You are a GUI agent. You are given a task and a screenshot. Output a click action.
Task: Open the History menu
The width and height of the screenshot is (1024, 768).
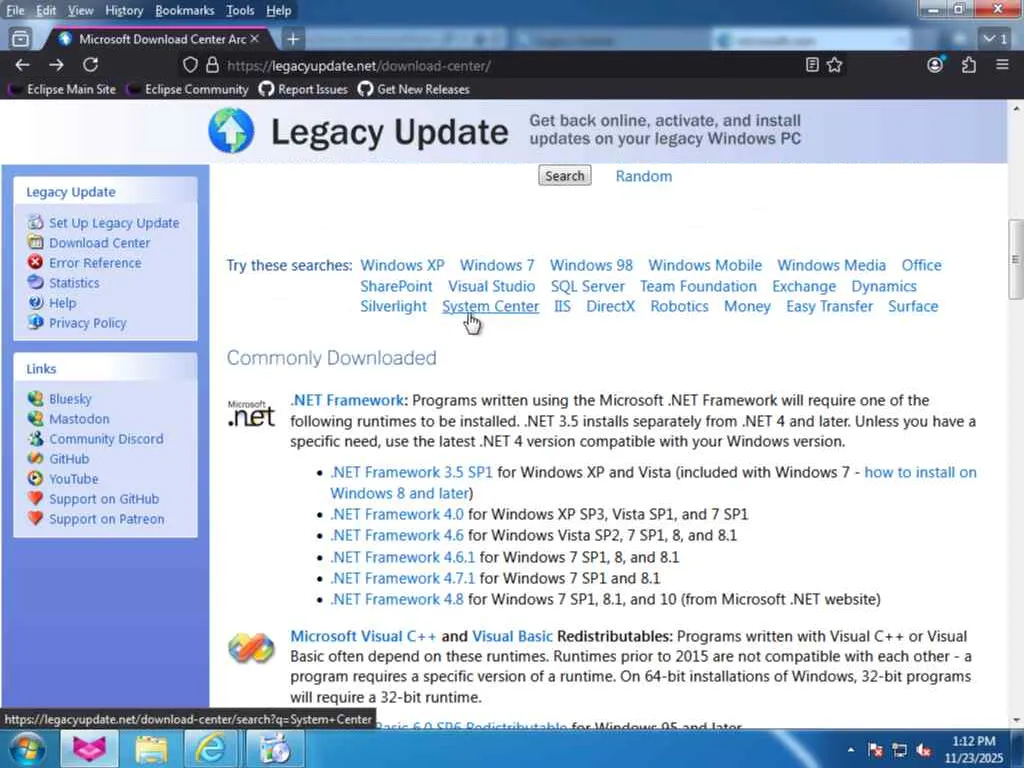coord(124,10)
